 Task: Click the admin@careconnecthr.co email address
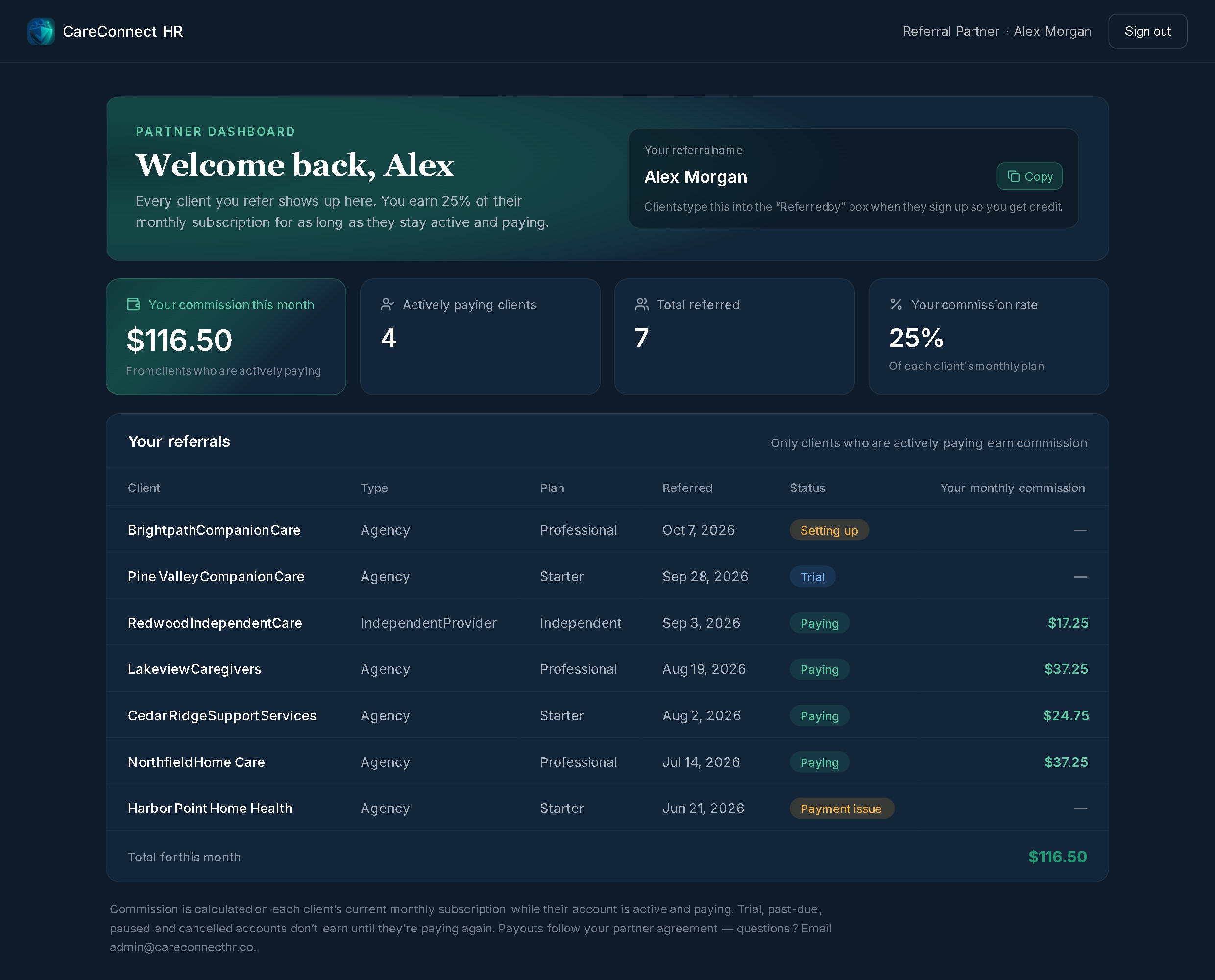click(x=182, y=947)
